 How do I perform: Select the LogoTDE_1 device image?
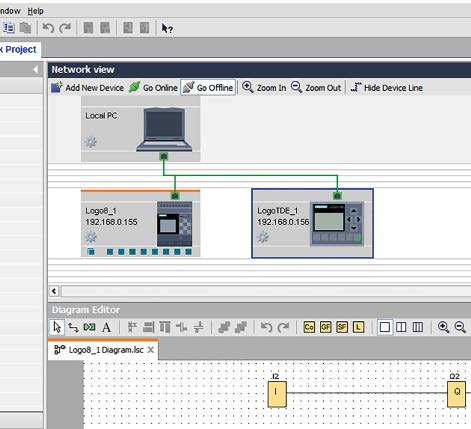pyautogui.click(x=337, y=224)
